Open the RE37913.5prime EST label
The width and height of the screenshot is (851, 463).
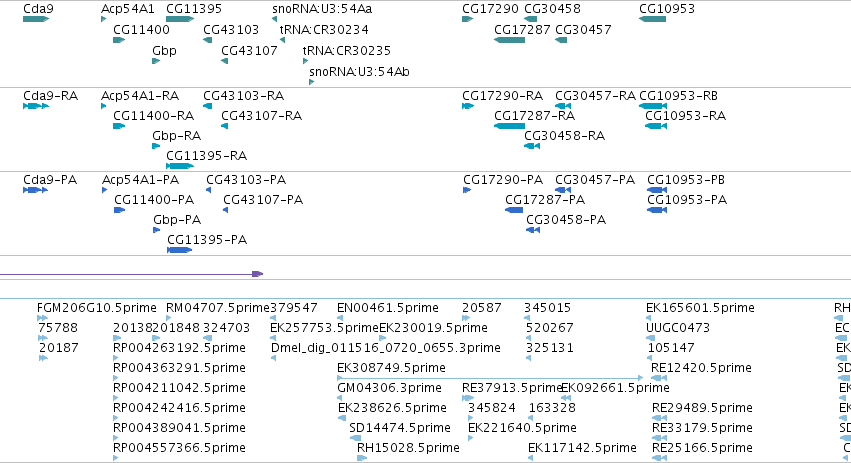(x=512, y=388)
